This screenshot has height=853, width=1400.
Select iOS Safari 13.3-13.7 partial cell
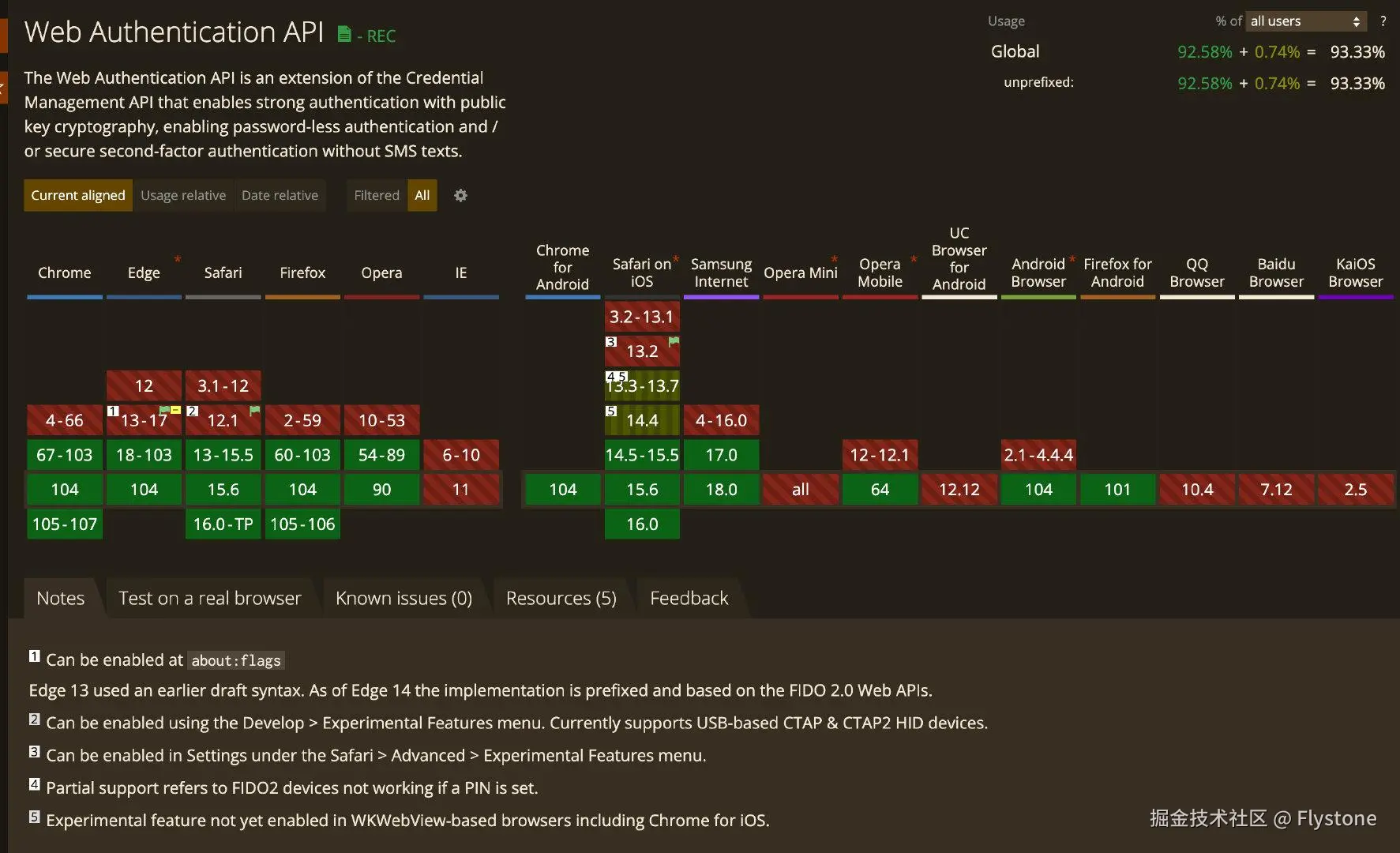coord(642,385)
